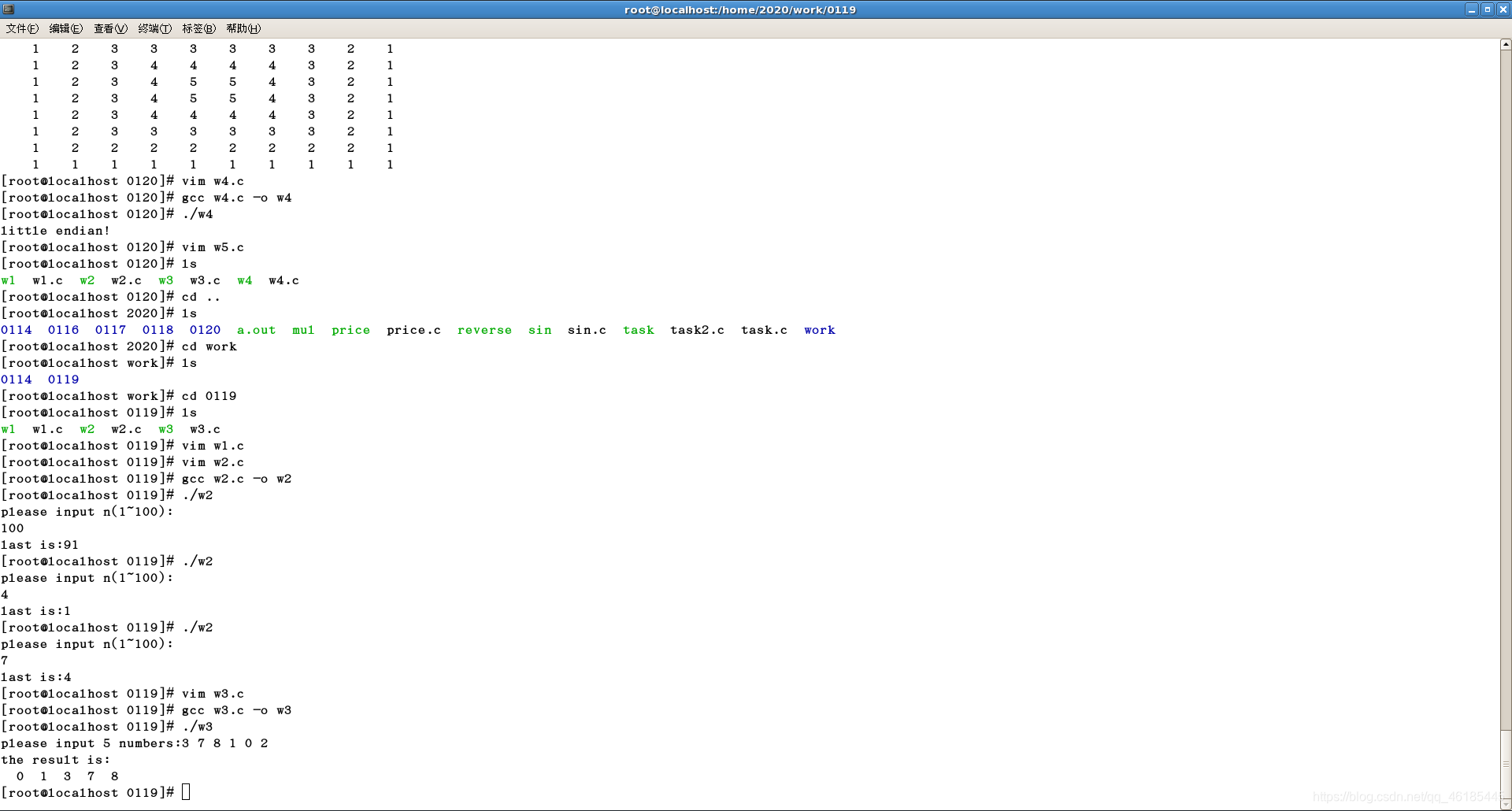This screenshot has height=811, width=1512.
Task: Click the window title 'root@localhost:/home/2020/work/0119'
Action: 740,9
